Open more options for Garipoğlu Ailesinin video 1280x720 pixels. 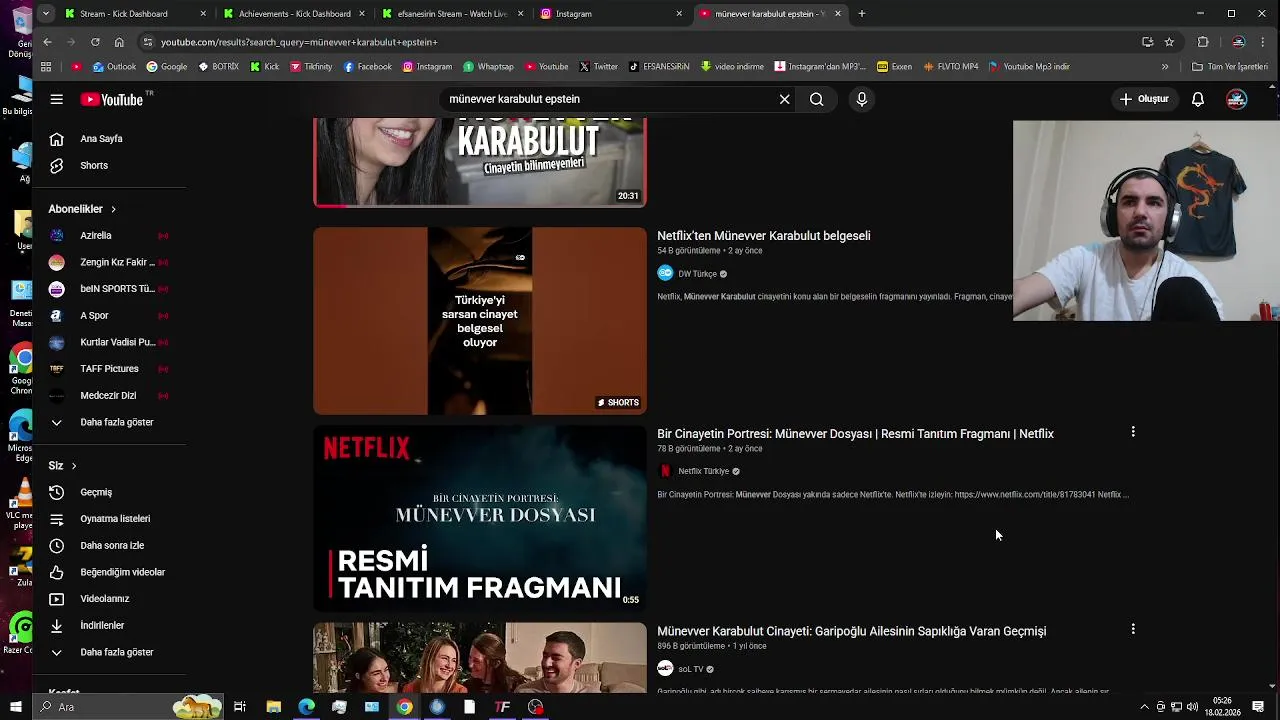click(1133, 629)
